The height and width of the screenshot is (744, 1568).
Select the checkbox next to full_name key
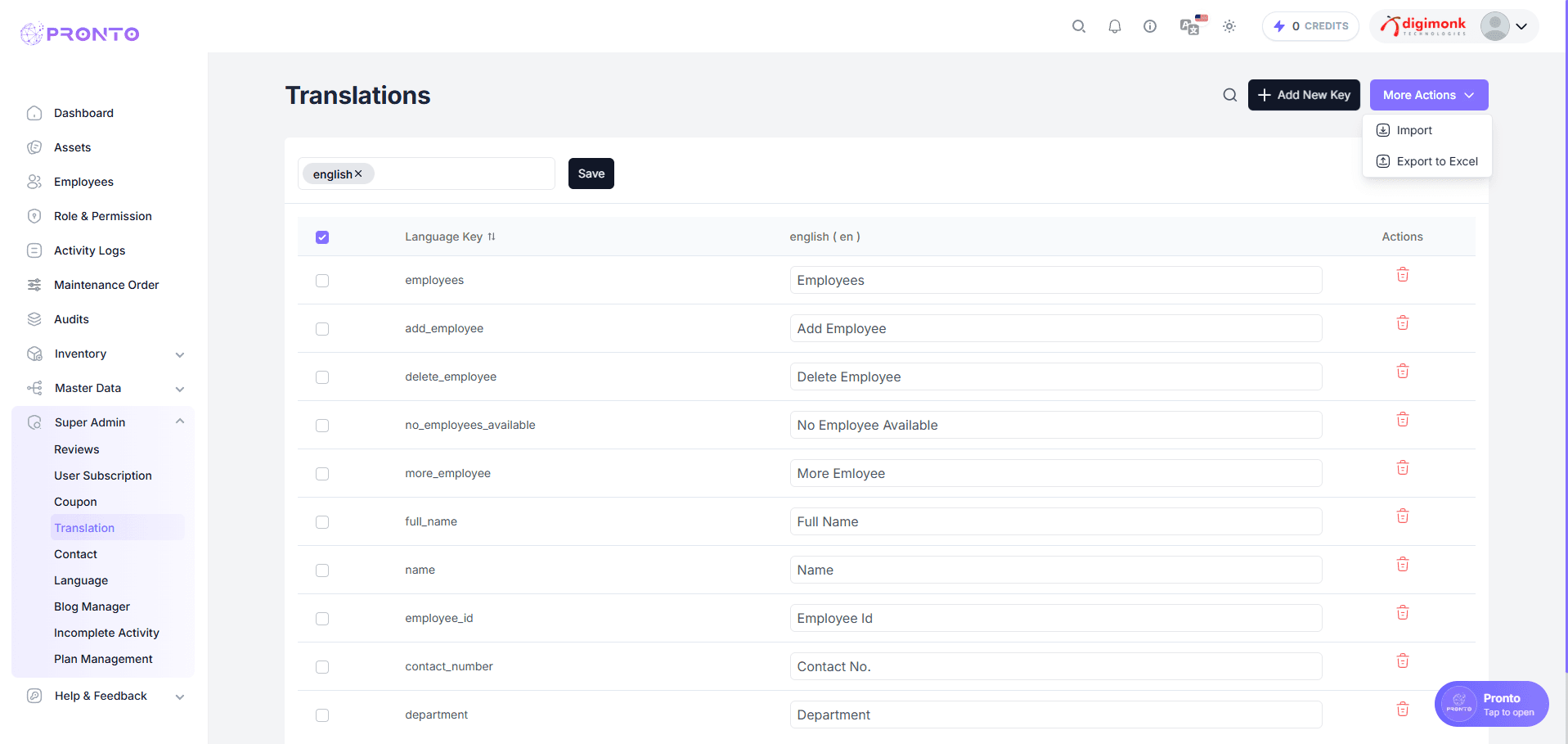click(x=321, y=521)
